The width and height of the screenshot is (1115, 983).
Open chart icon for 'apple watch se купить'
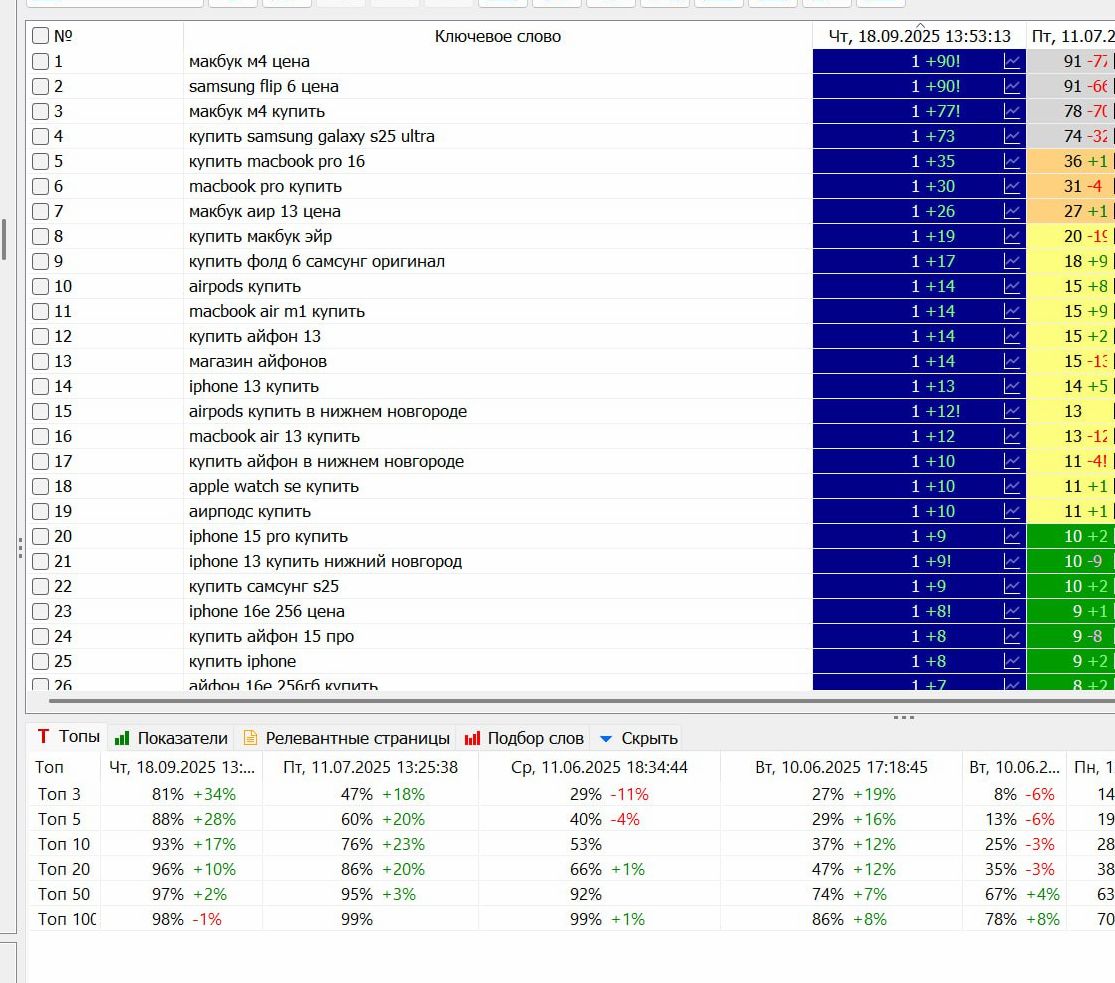pos(1012,486)
